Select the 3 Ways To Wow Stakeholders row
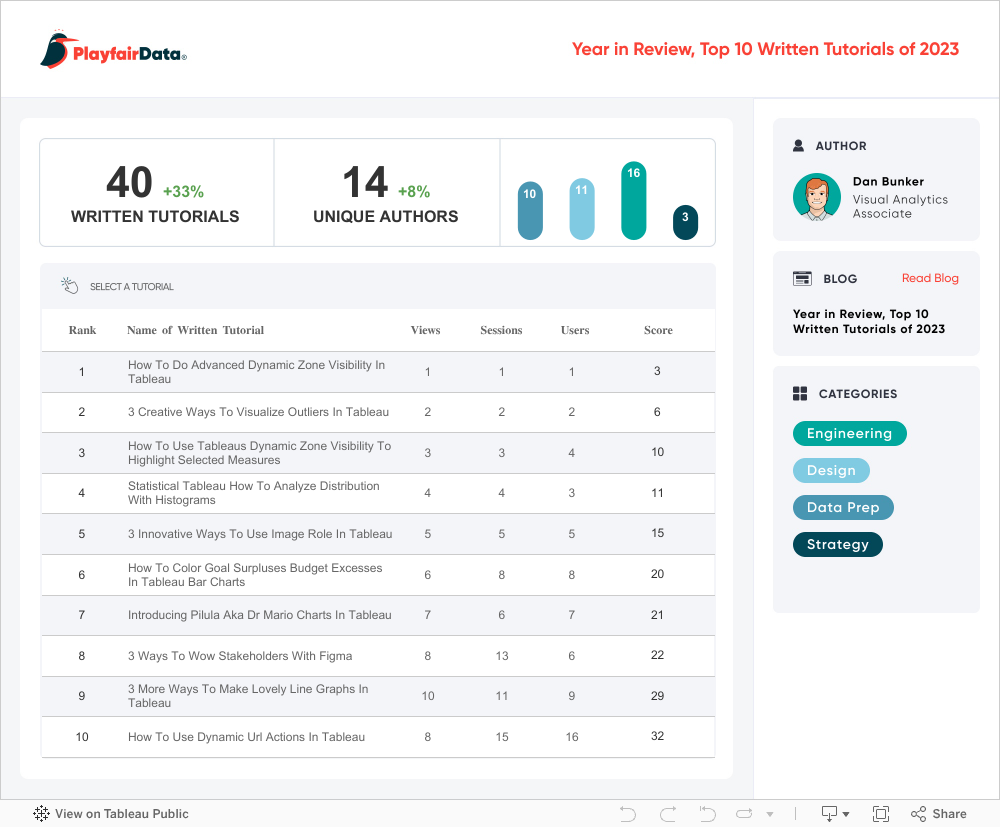This screenshot has height=827, width=1000. (x=240, y=656)
